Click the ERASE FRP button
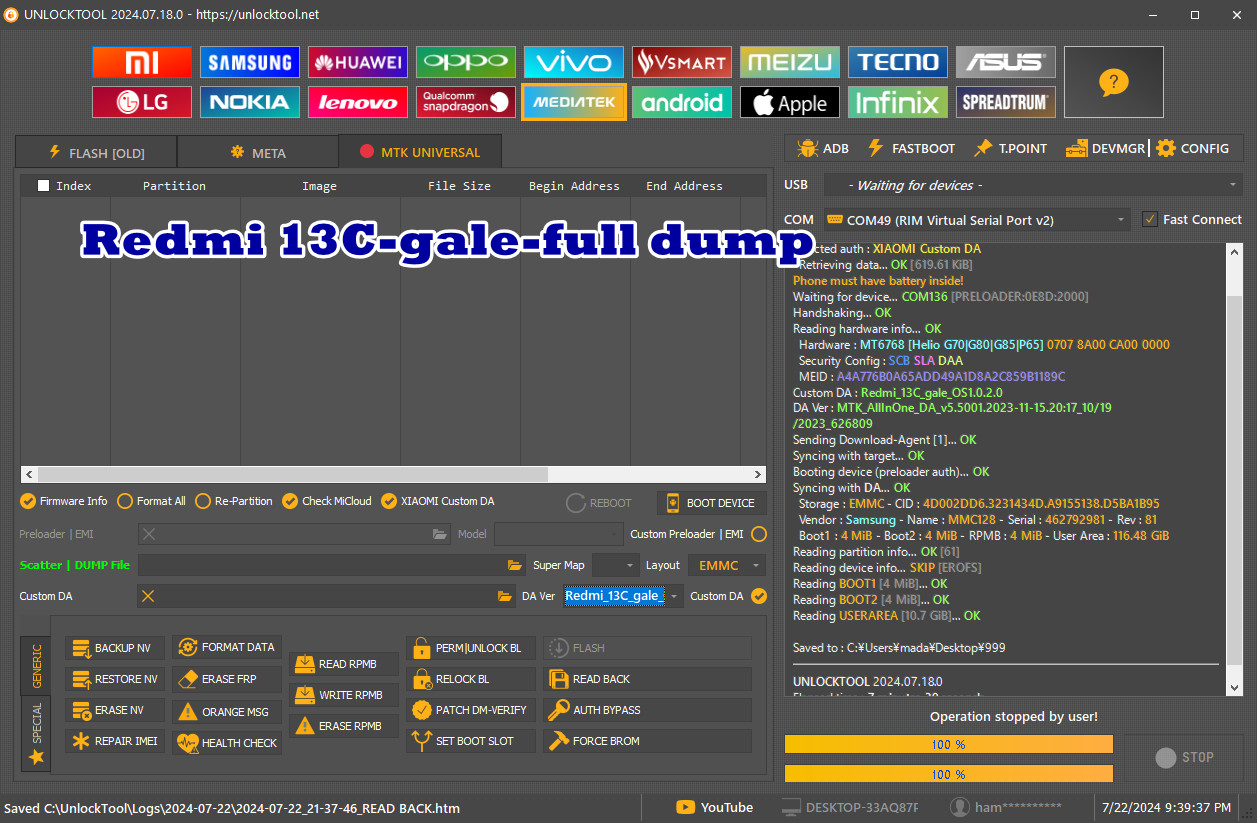Screen dimensions: 1257x823 (227, 679)
